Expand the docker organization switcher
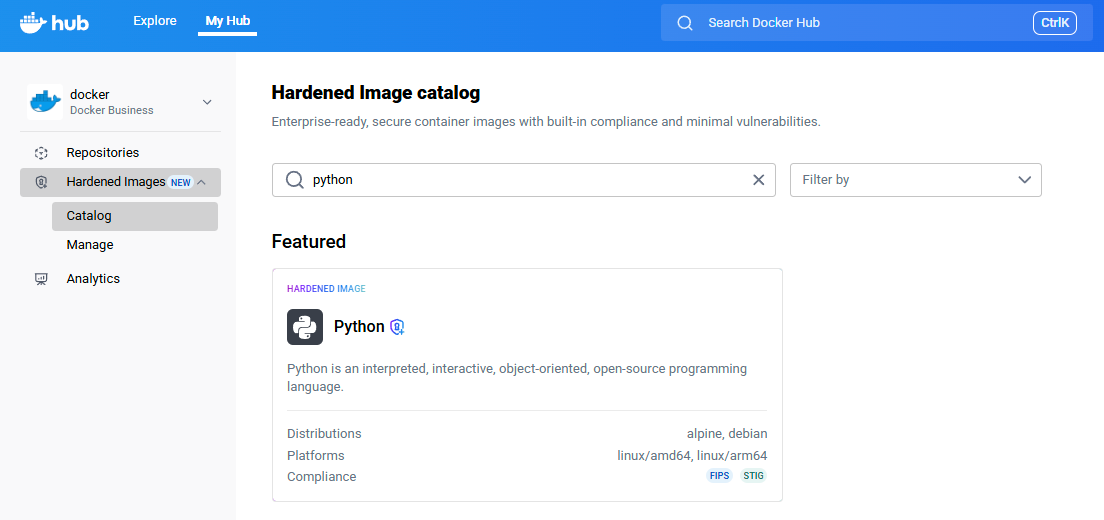Viewport: 1104px width, 520px height. coord(207,102)
